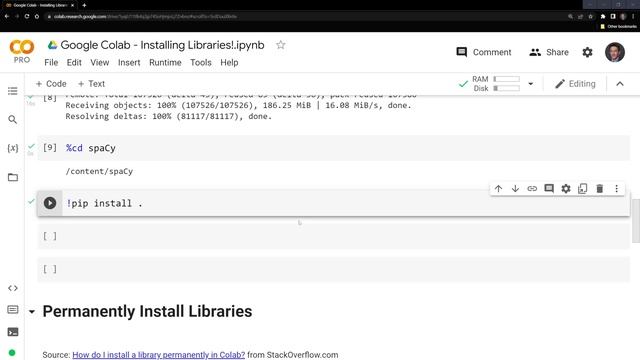The width and height of the screenshot is (640, 360).
Task: Add a comment to the cell
Action: coord(549,189)
